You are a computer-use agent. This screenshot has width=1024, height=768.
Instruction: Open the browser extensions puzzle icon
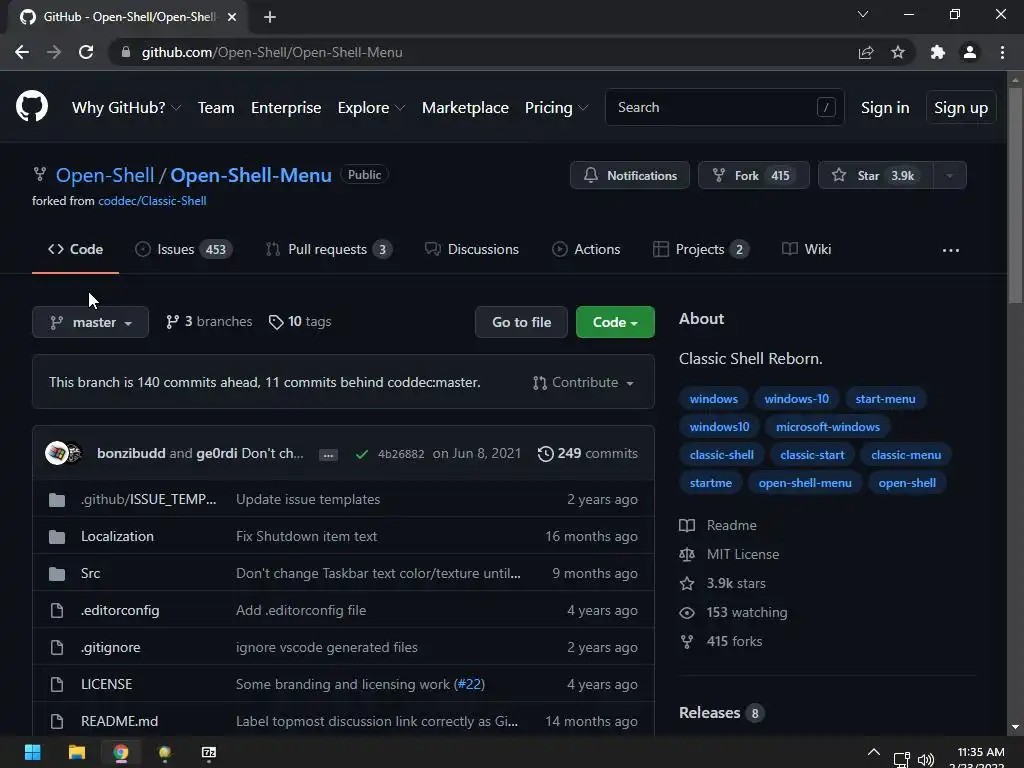coord(938,52)
